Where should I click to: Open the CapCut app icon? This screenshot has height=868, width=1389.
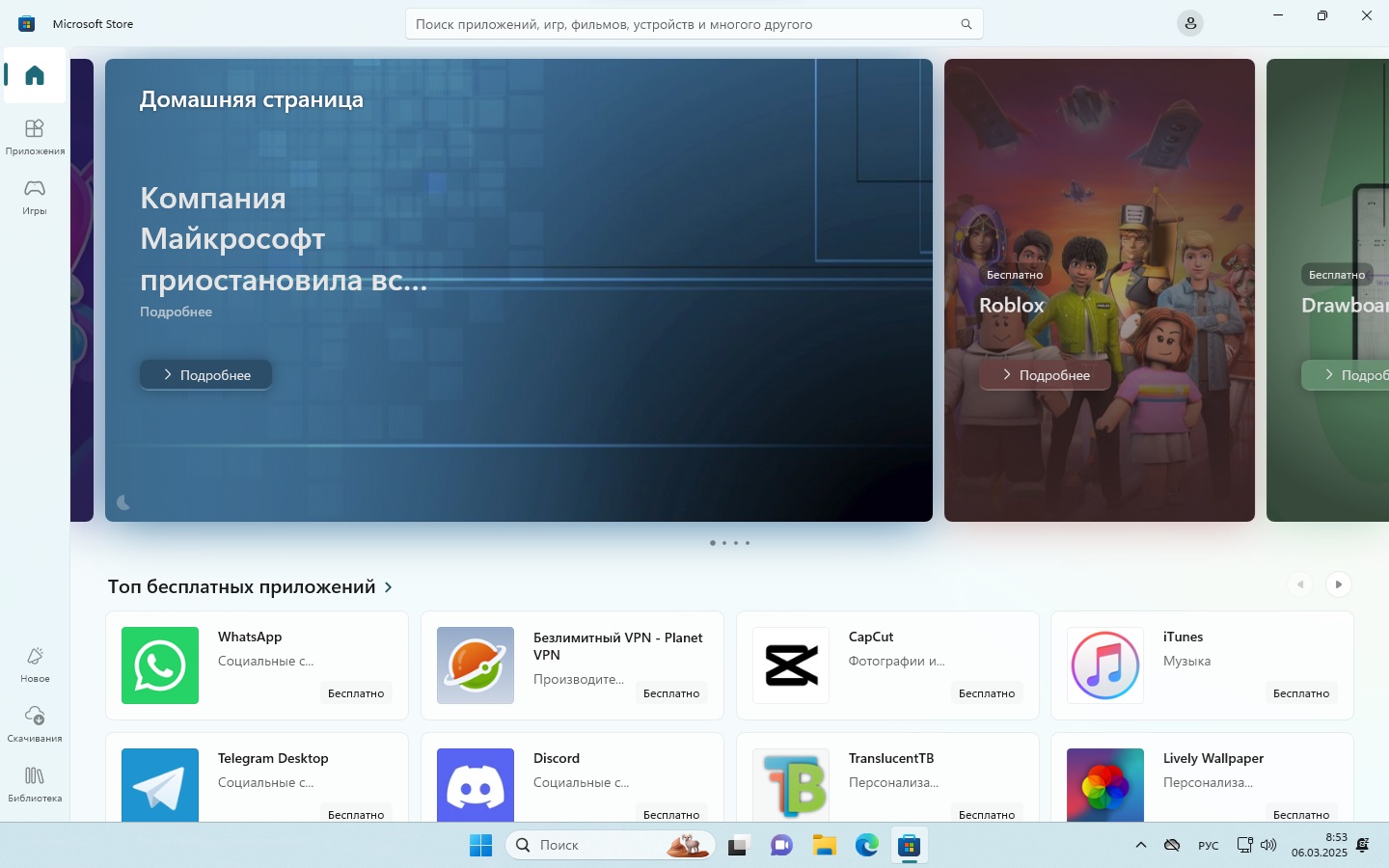(791, 665)
